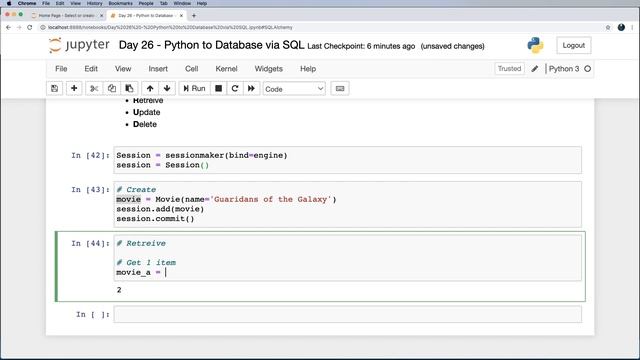Restart the kernel icon

click(x=235, y=89)
